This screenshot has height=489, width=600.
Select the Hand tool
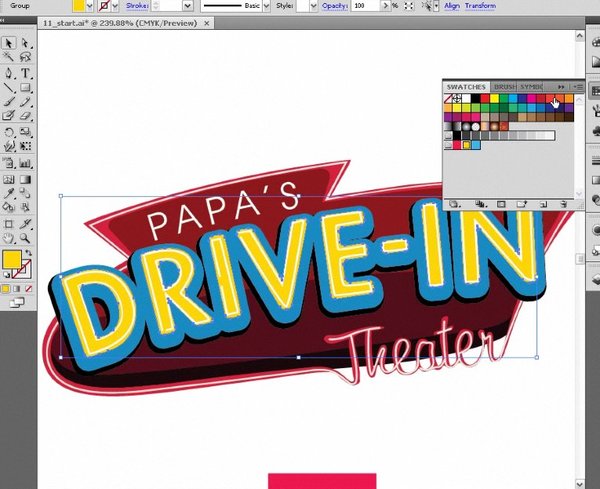tap(8, 238)
